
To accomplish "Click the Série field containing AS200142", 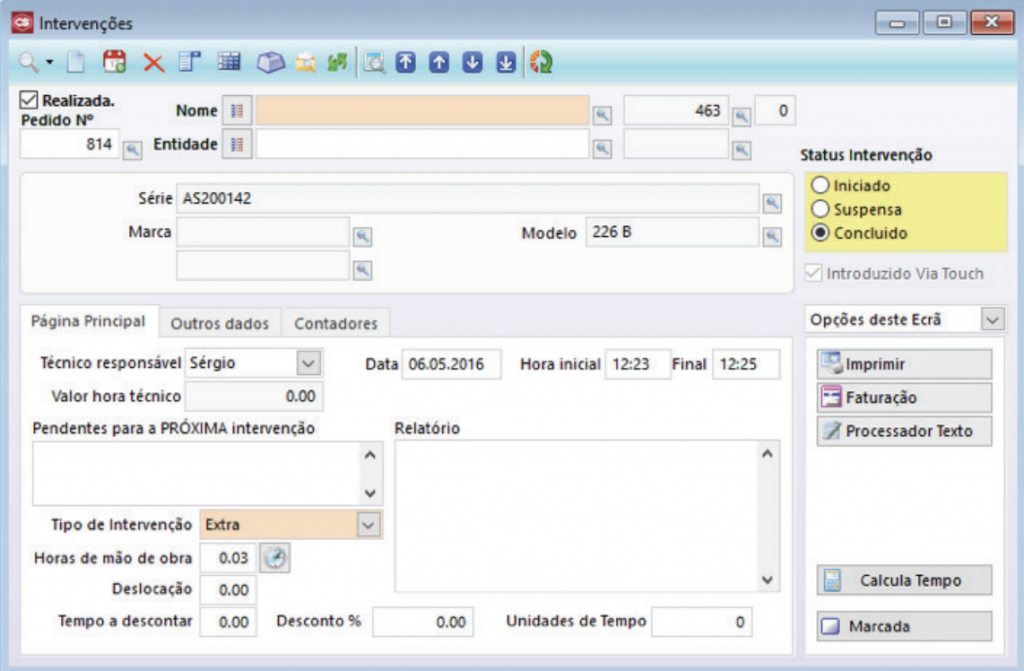I will pos(468,199).
